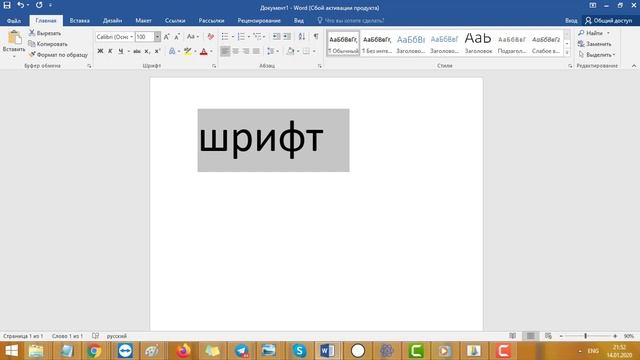Viewport: 640px width, 360px height.
Task: Increase font size with A-up icon
Action: [x=167, y=37]
